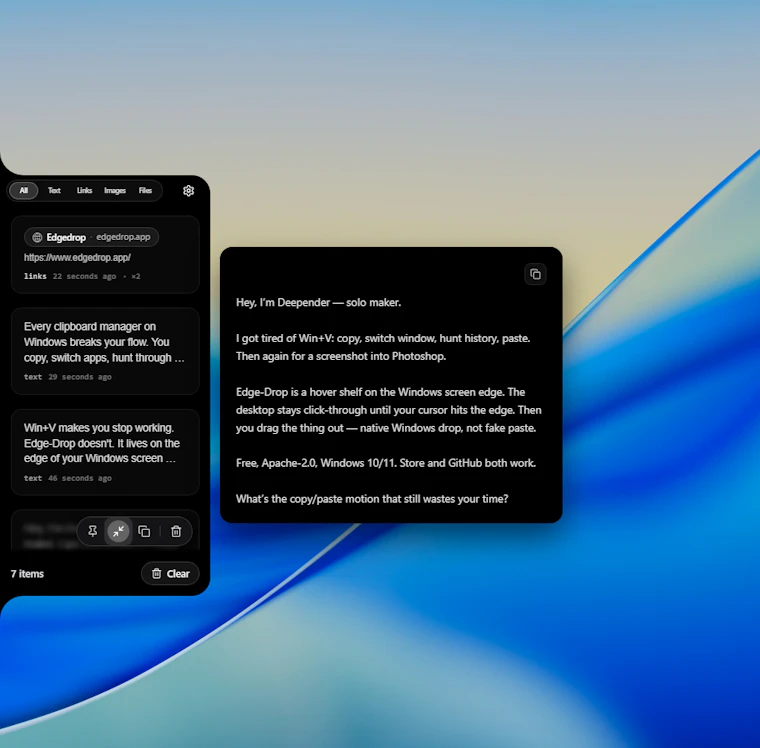Pin the hovered clipboard item
Image resolution: width=760 pixels, height=748 pixels.
[x=93, y=531]
